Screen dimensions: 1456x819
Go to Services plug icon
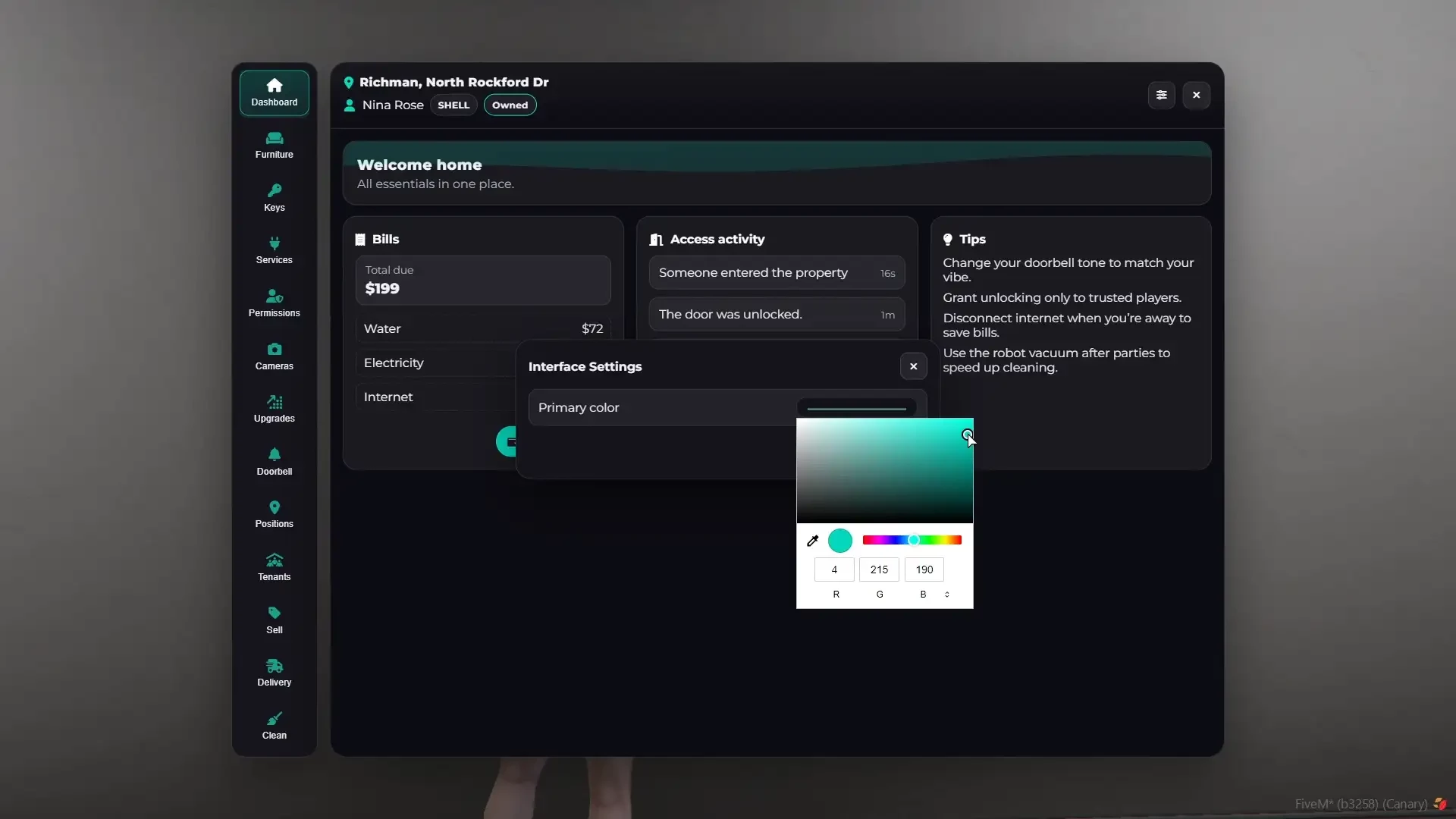(275, 243)
